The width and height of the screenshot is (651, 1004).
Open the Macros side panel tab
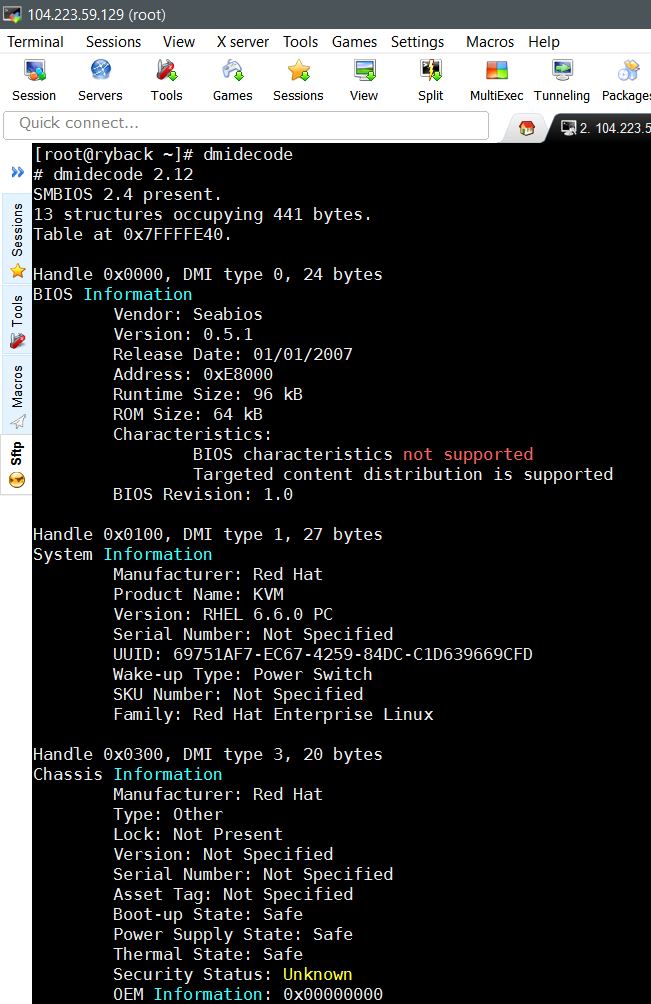tap(17, 396)
